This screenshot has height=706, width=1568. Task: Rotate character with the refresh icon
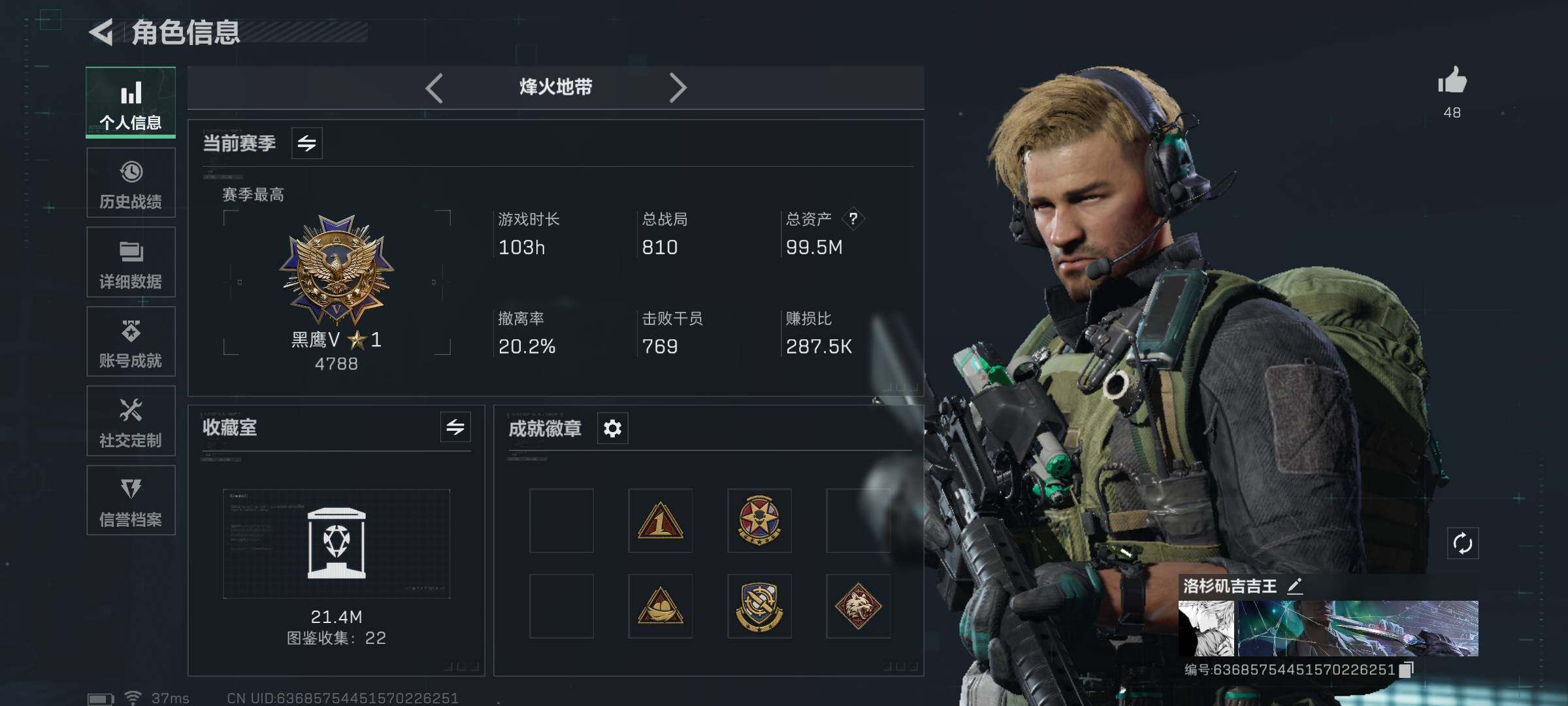[x=1462, y=543]
